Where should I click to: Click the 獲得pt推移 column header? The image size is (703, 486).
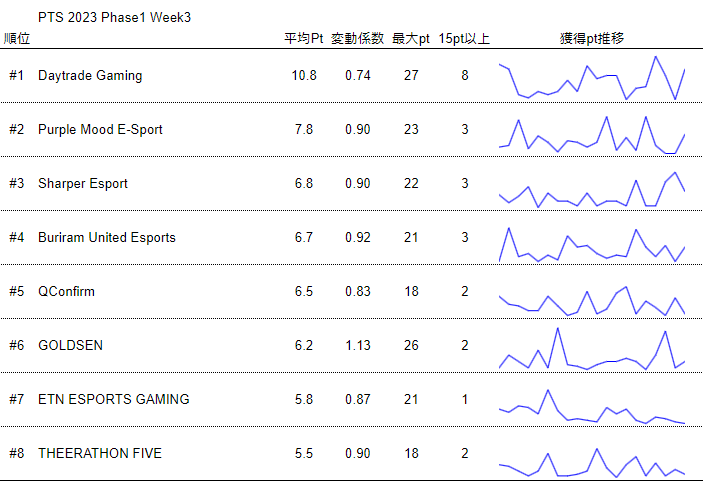coord(592,39)
